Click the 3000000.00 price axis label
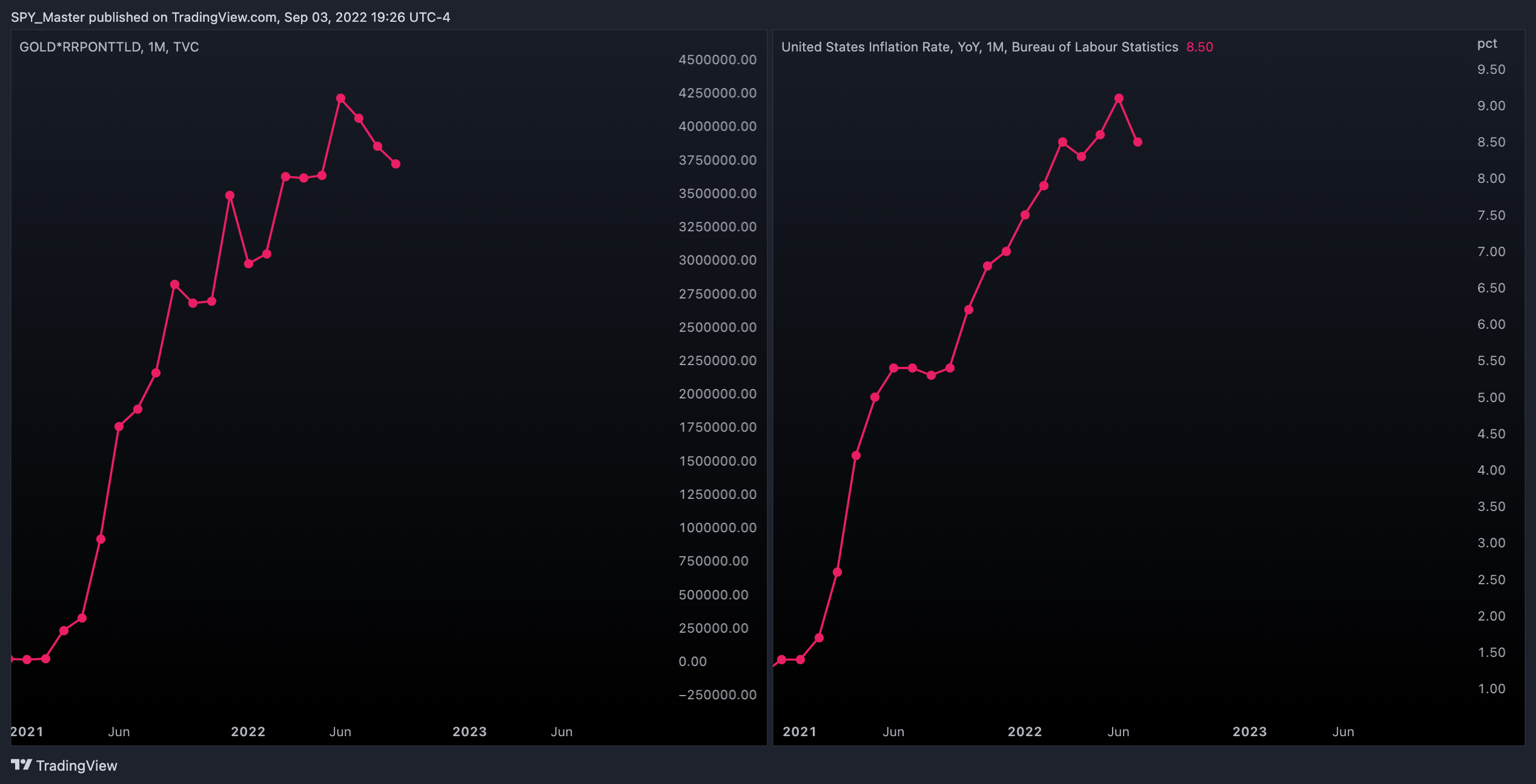 718,260
